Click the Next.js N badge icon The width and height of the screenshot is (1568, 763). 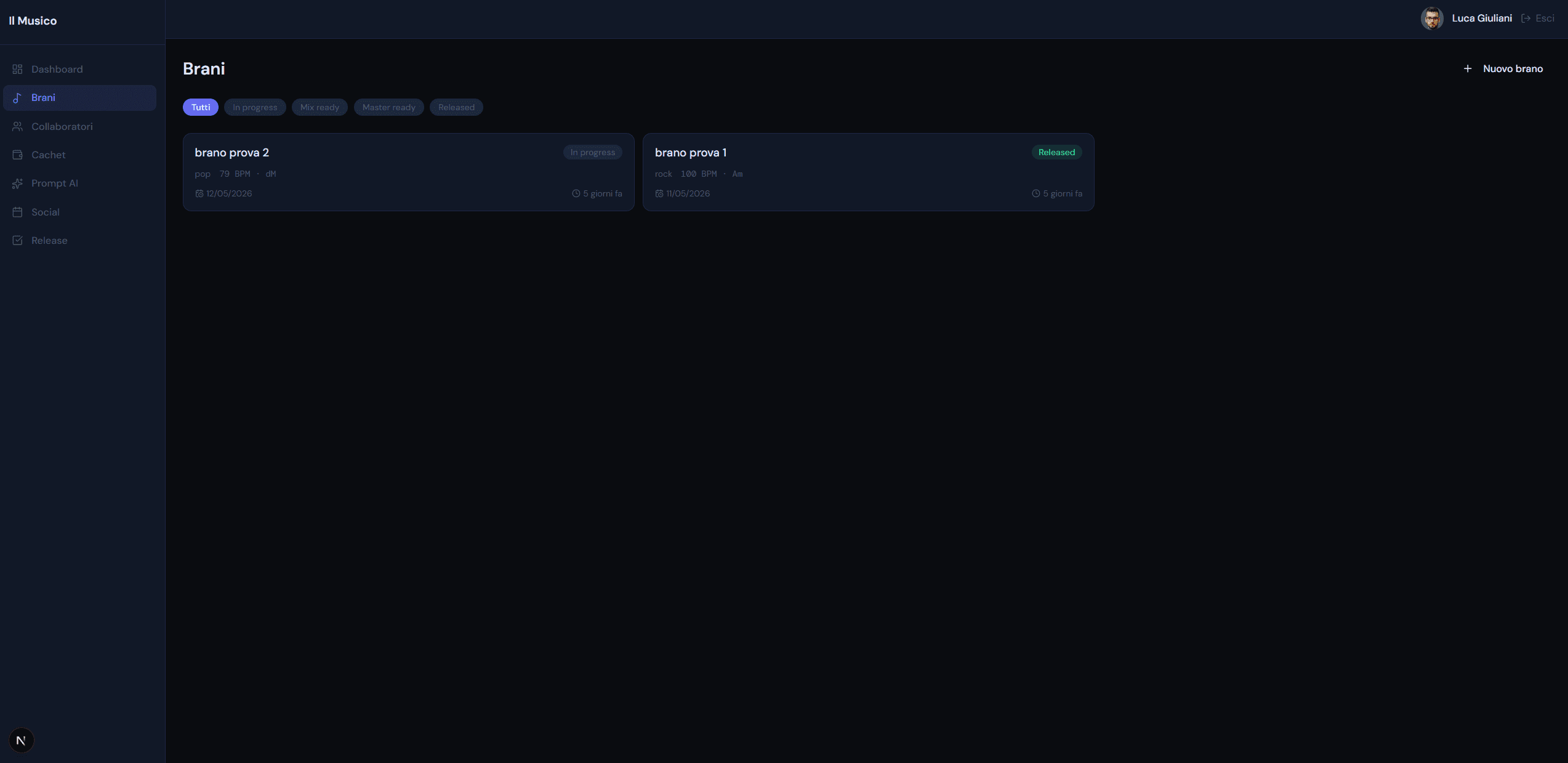(x=21, y=740)
